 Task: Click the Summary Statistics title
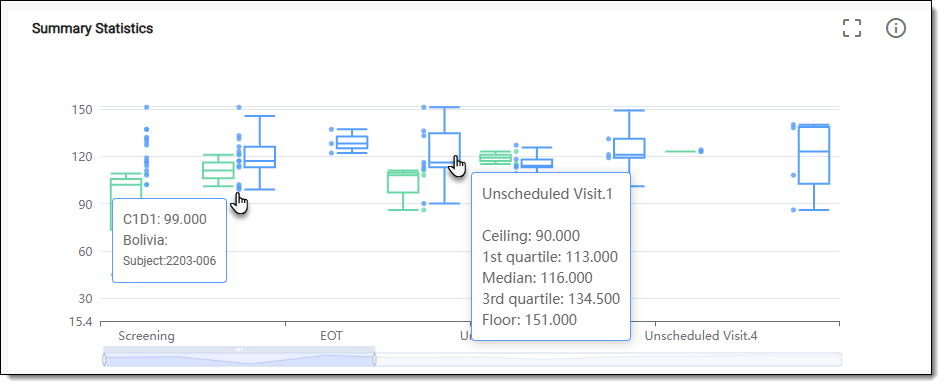[x=92, y=28]
